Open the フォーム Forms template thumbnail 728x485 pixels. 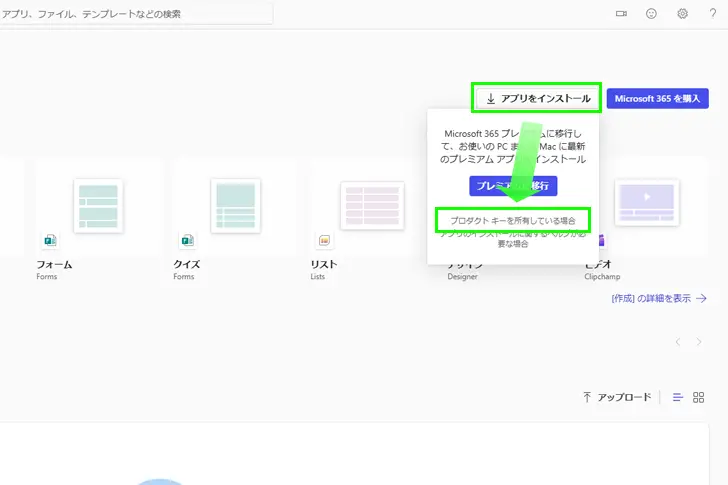point(98,206)
